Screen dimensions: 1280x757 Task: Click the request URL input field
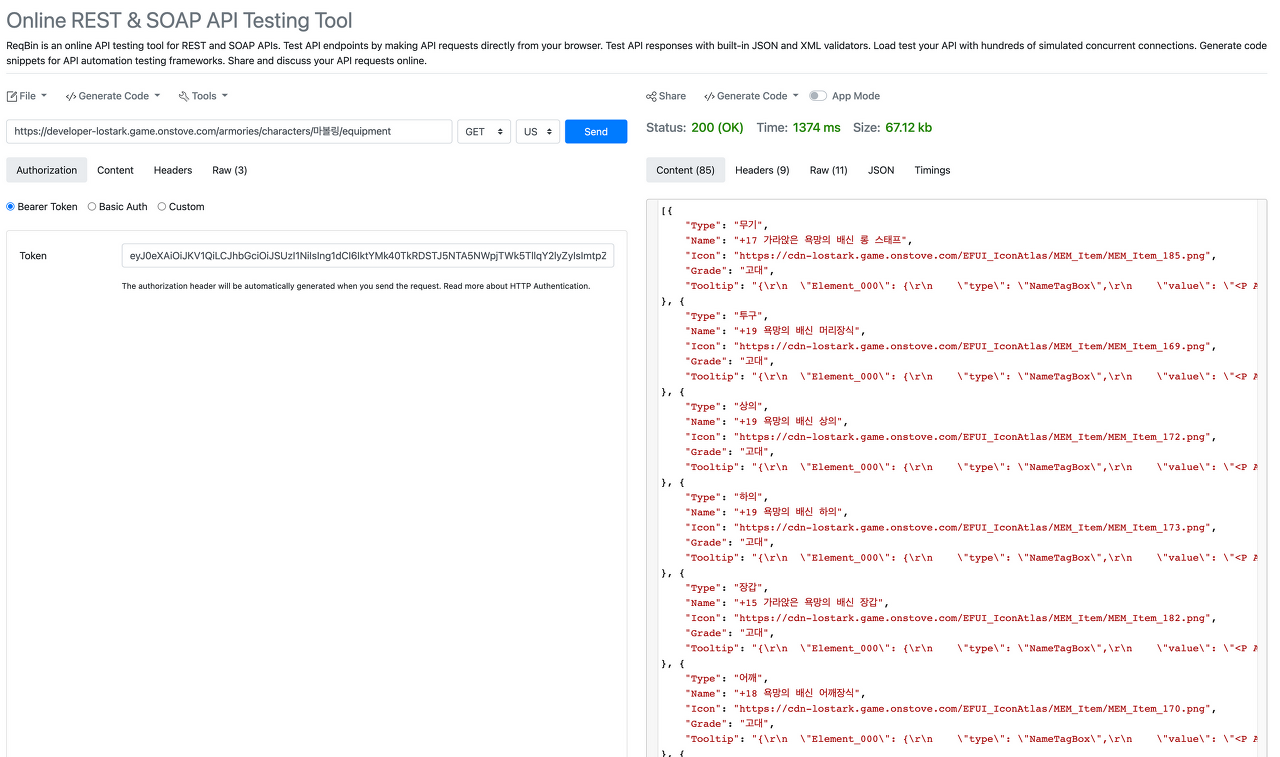point(229,131)
